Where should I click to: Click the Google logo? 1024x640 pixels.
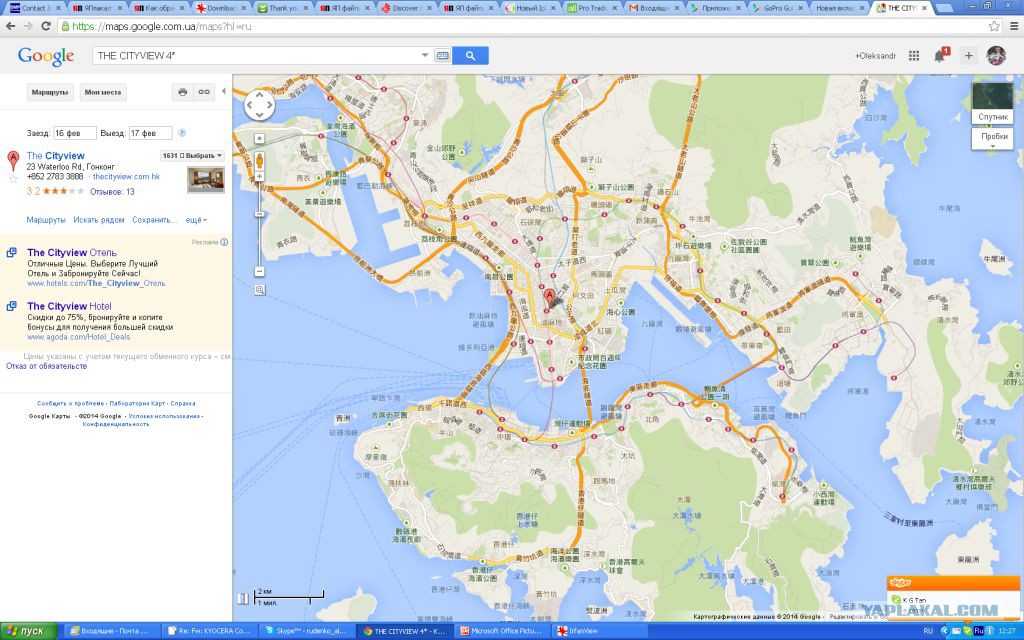46,56
